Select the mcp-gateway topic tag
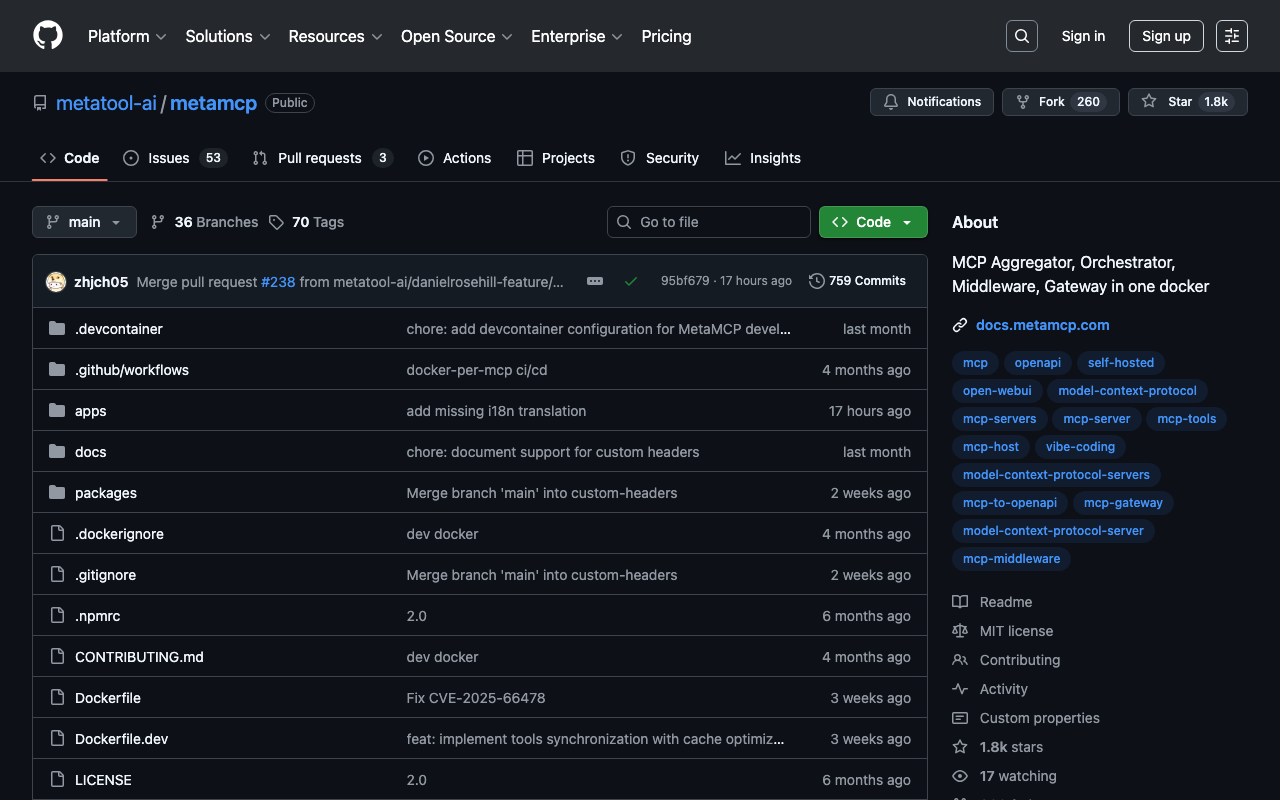 click(x=1123, y=503)
